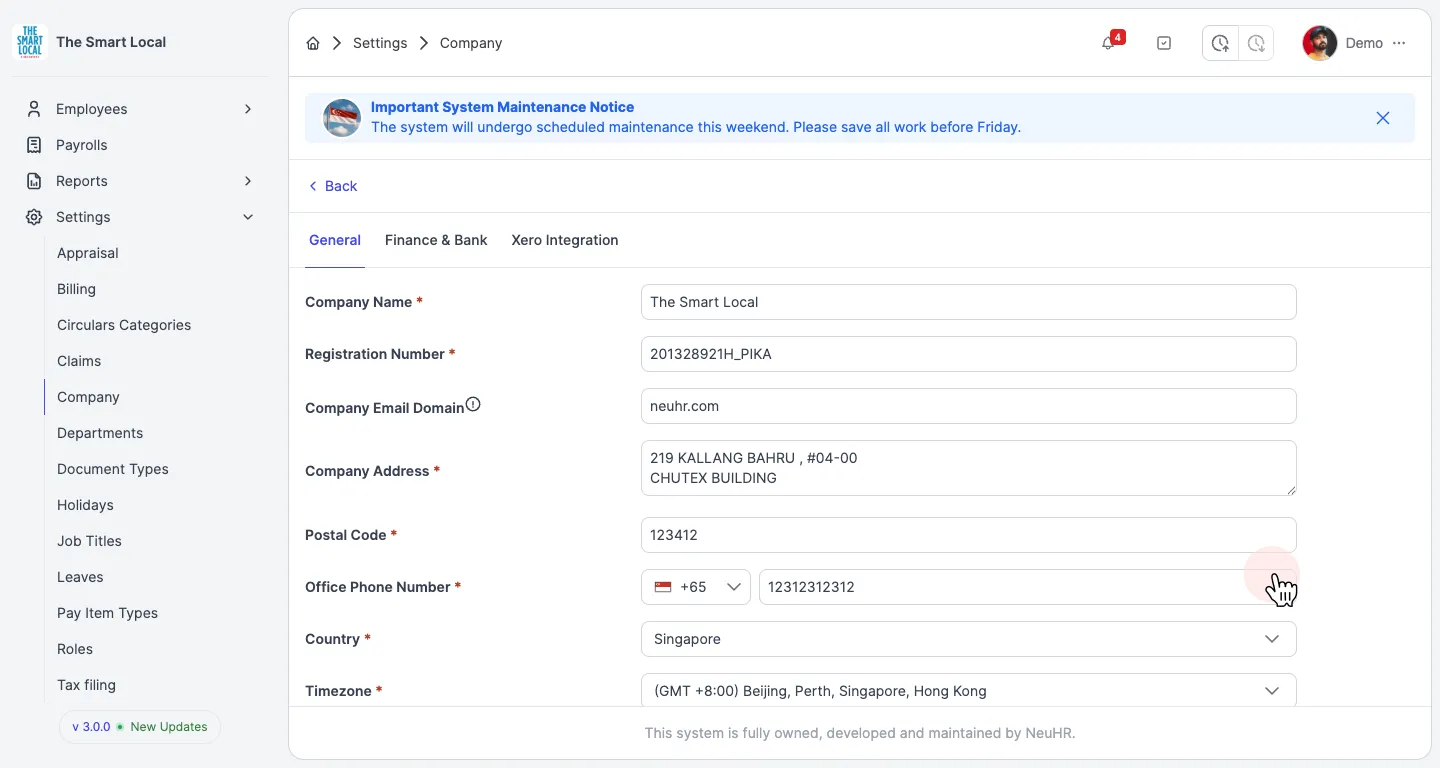Viewport: 1440px width, 768px height.
Task: Click the Back link
Action: coord(333,186)
